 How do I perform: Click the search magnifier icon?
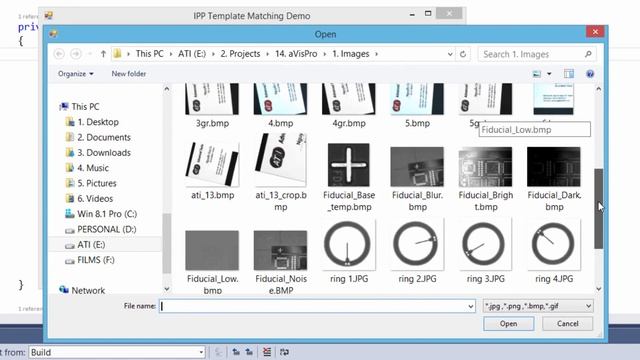[x=588, y=54]
